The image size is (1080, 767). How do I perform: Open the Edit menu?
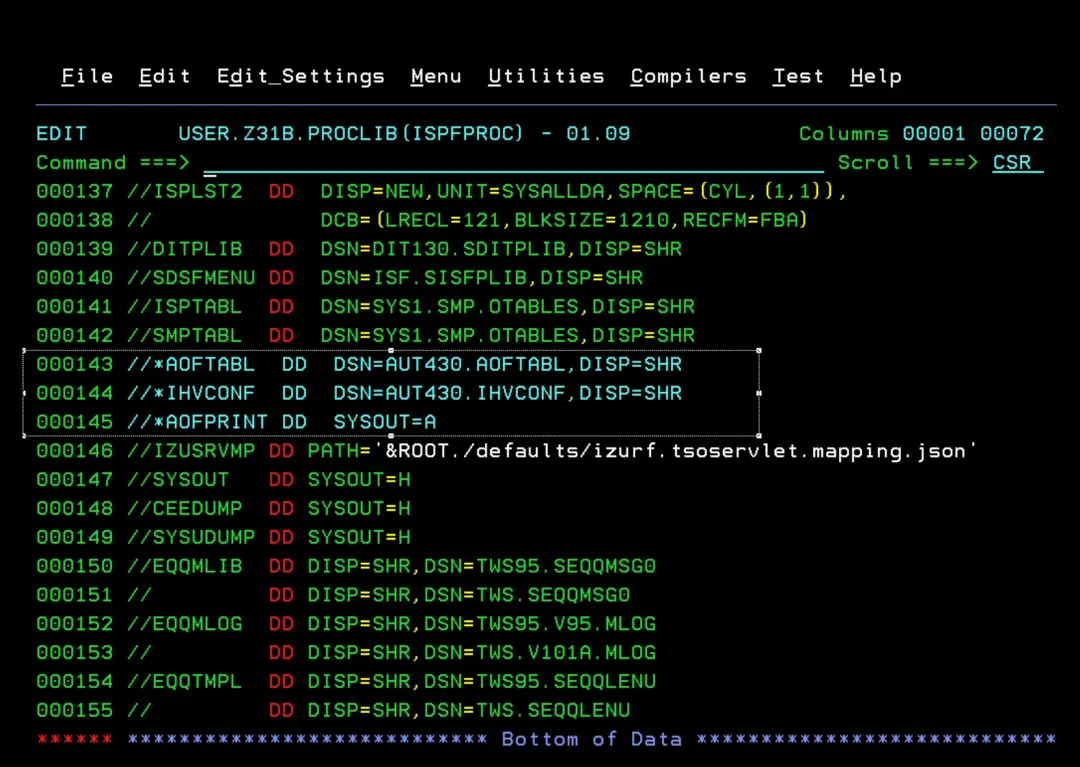tap(165, 76)
